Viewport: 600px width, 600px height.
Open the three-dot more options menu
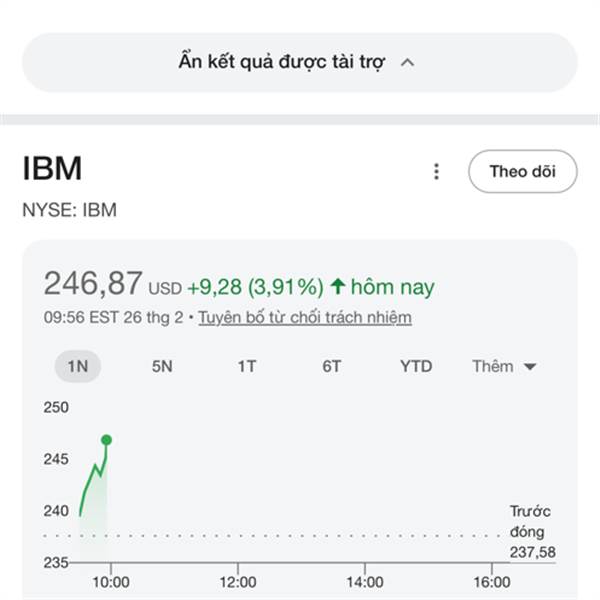436,172
